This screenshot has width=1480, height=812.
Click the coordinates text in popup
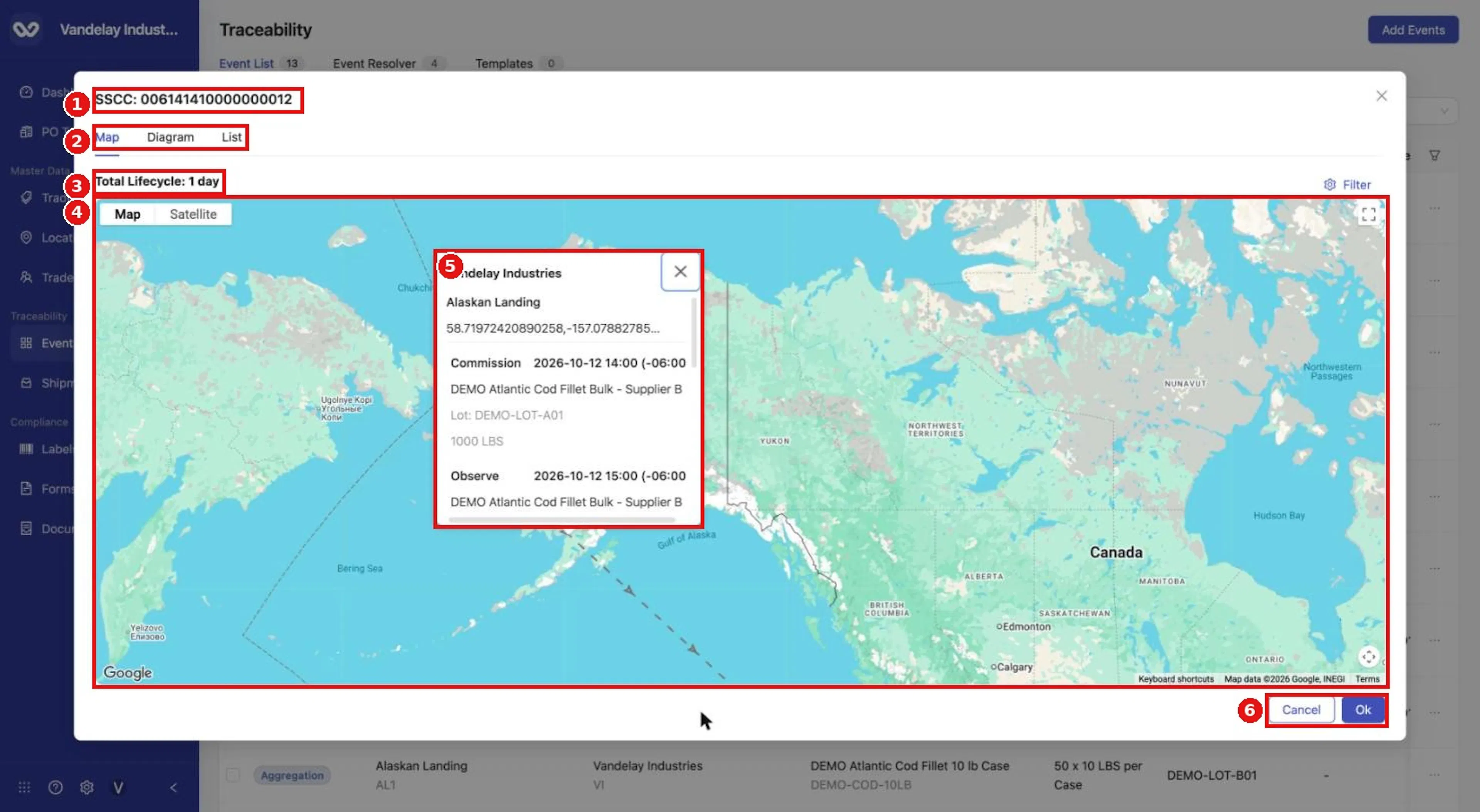coord(553,329)
